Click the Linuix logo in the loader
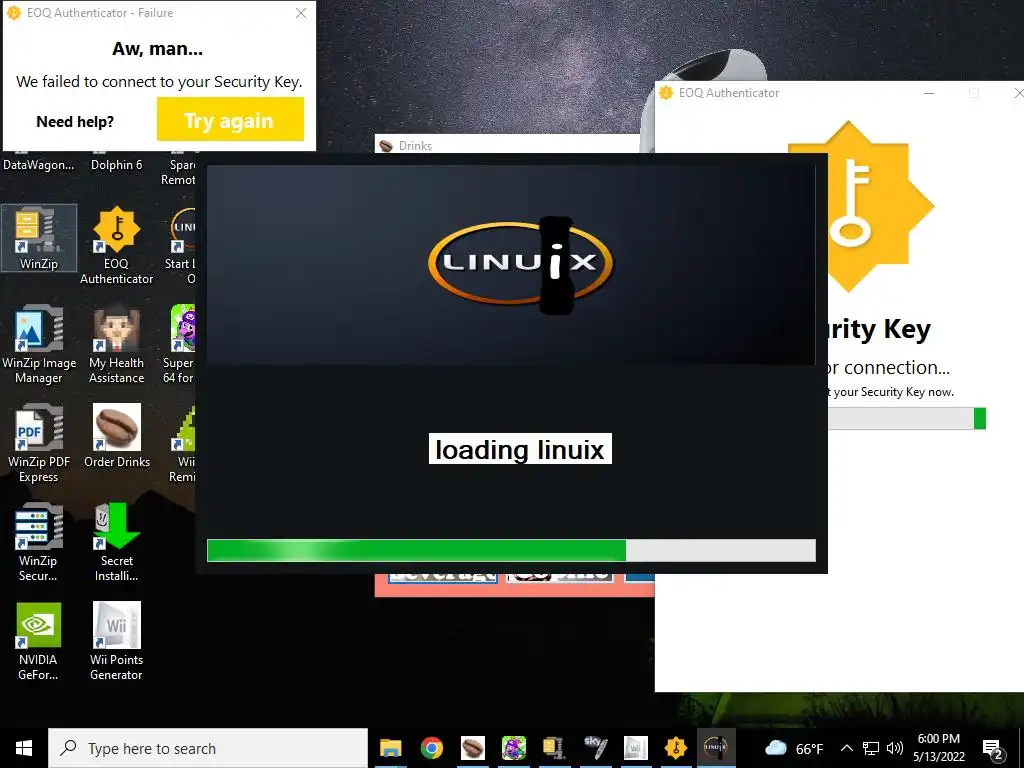The width and height of the screenshot is (1024, 768). [x=520, y=263]
